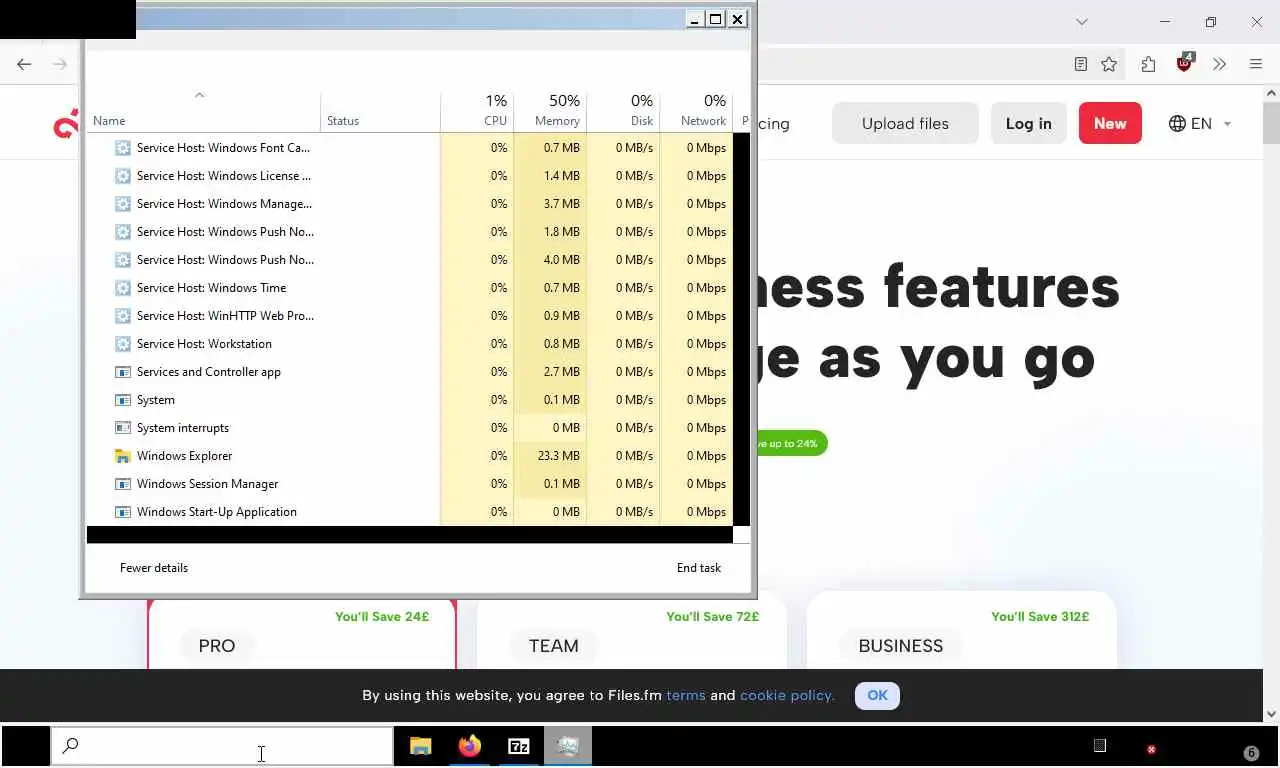
Task: Open Firefox from the taskbar
Action: click(470, 746)
